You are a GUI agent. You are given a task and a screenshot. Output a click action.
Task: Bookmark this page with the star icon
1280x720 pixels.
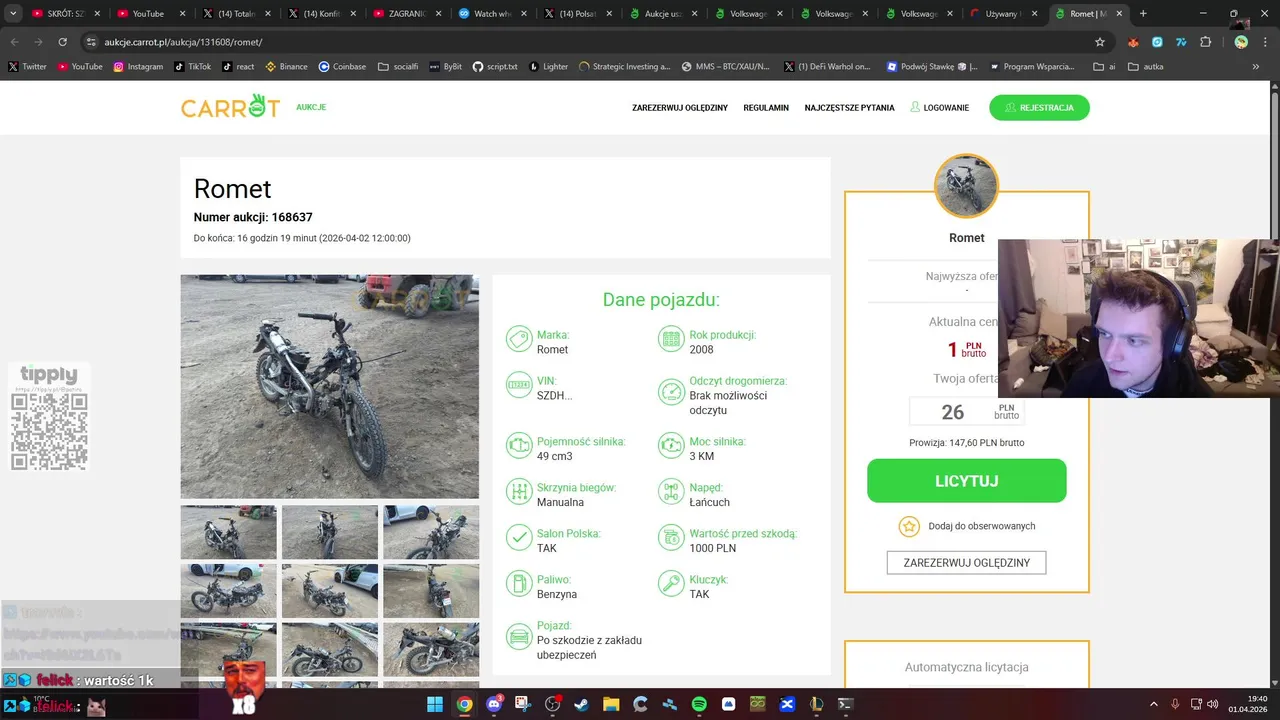[1100, 42]
